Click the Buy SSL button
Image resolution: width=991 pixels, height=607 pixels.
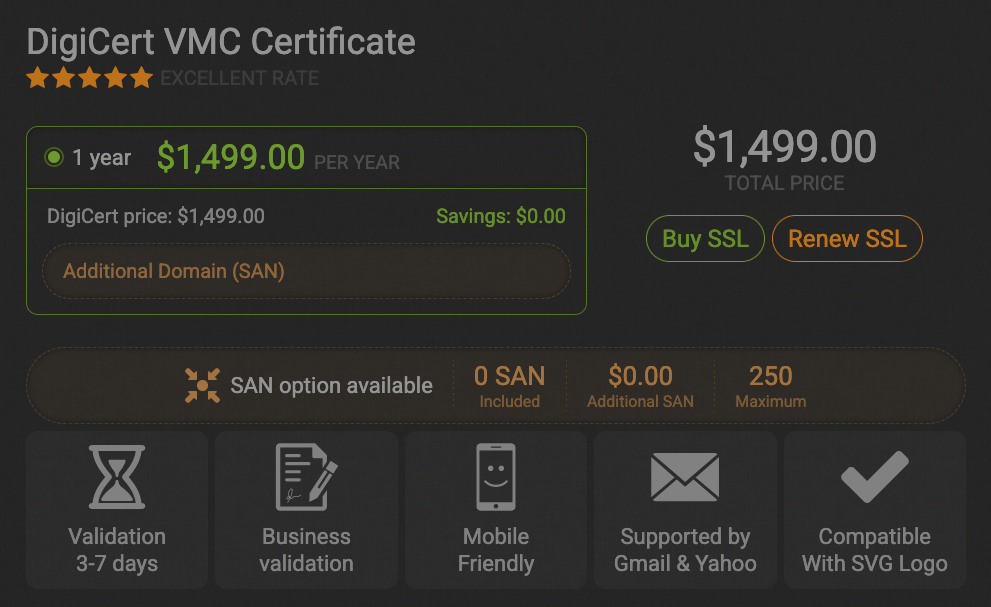point(705,238)
